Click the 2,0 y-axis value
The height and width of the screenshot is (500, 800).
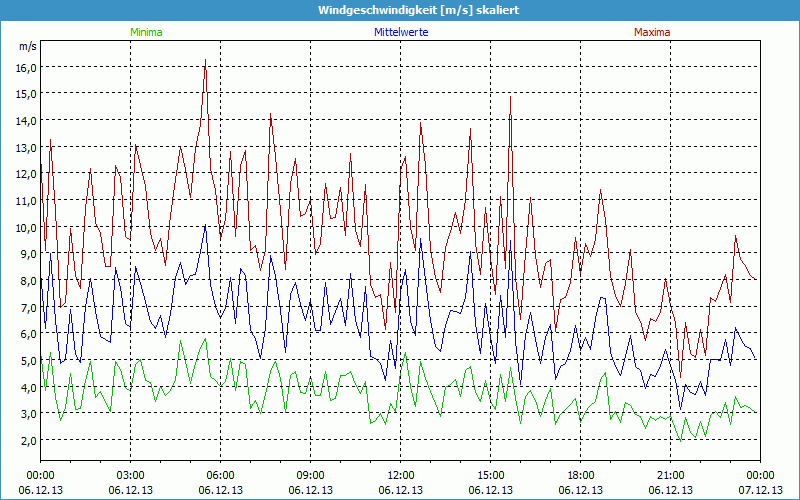click(30, 441)
